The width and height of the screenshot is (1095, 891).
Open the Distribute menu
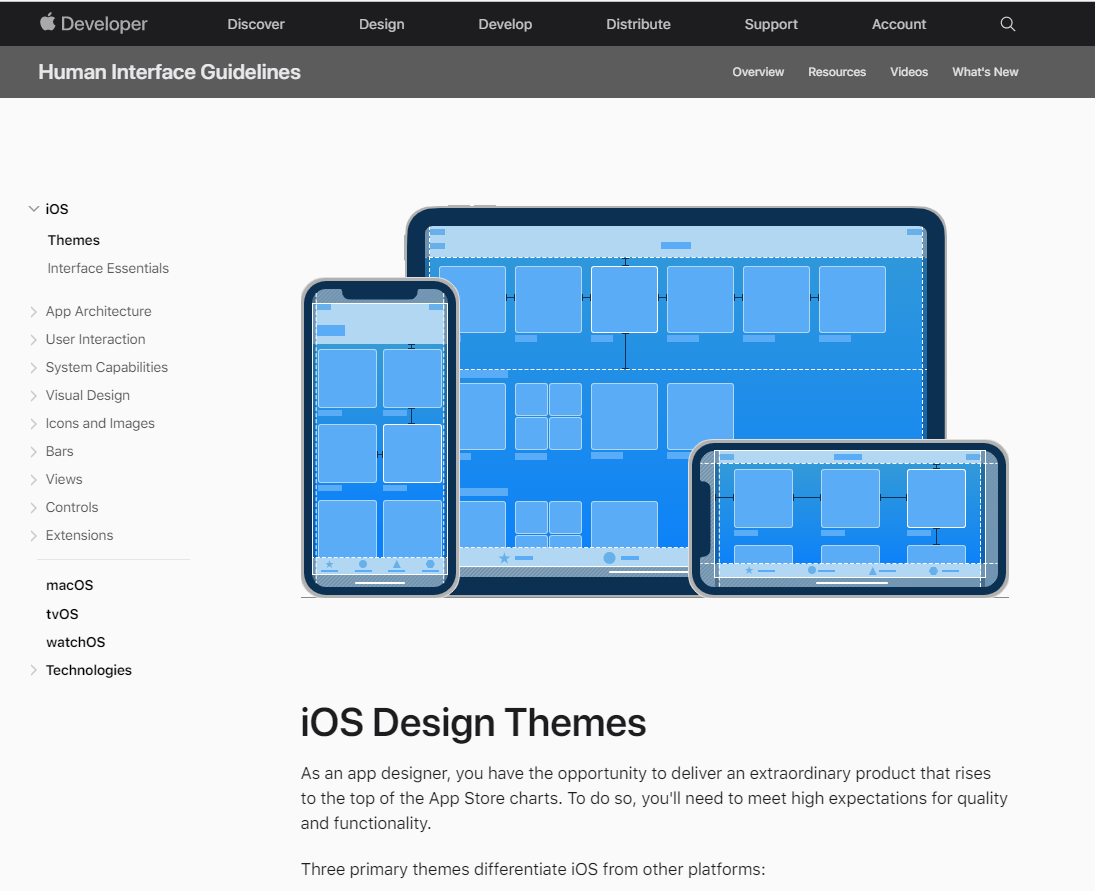638,24
